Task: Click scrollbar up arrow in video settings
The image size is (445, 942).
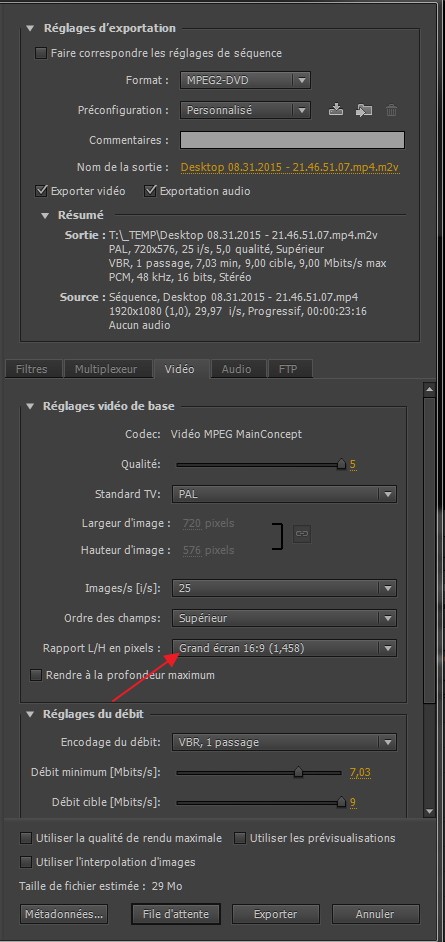Action: (429, 389)
